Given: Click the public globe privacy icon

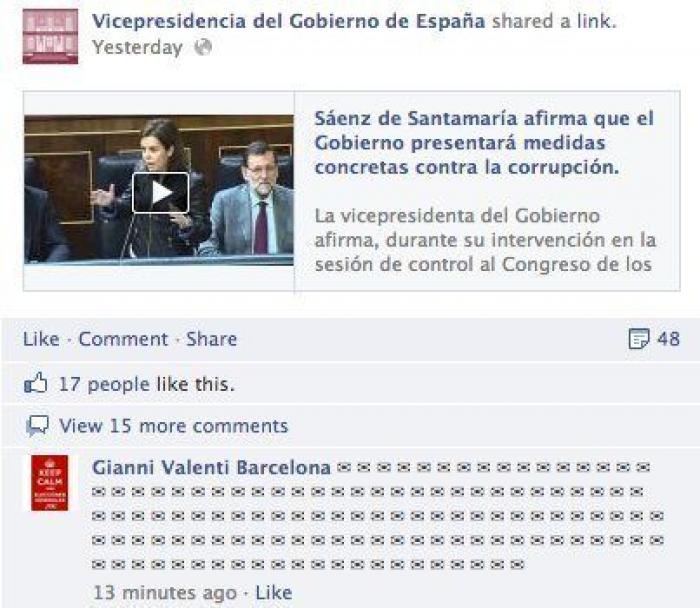Looking at the screenshot, I should click(x=203, y=47).
